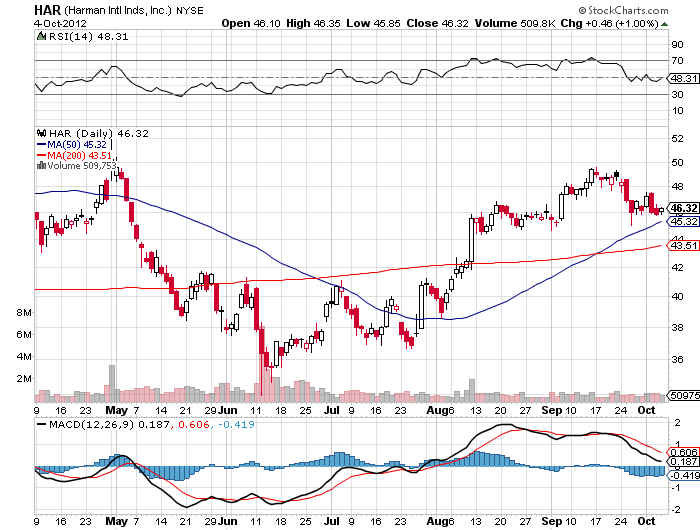Click the Jul label on the price chart axis
This screenshot has height=530, width=700.
click(x=332, y=410)
